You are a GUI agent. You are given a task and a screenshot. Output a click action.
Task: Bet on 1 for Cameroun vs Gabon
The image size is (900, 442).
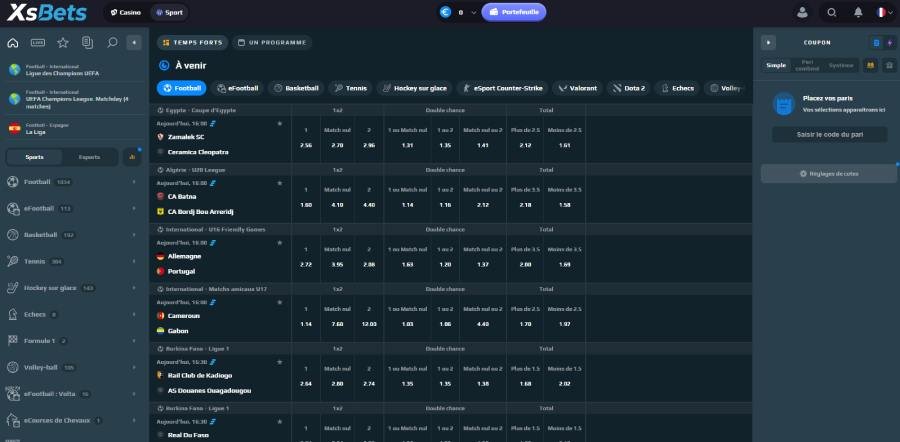pos(306,317)
